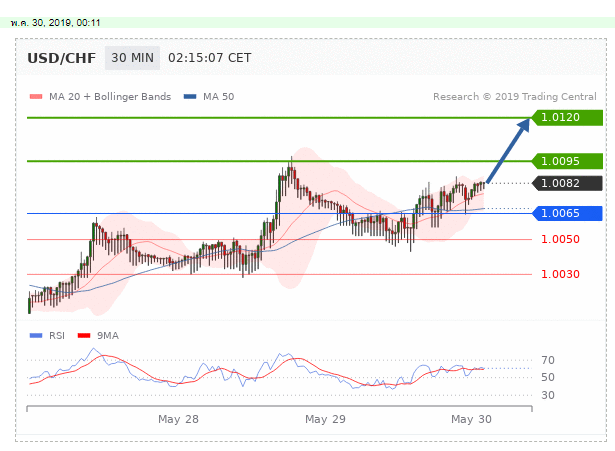Click the red 9MA legend swatch

[x=84, y=336]
